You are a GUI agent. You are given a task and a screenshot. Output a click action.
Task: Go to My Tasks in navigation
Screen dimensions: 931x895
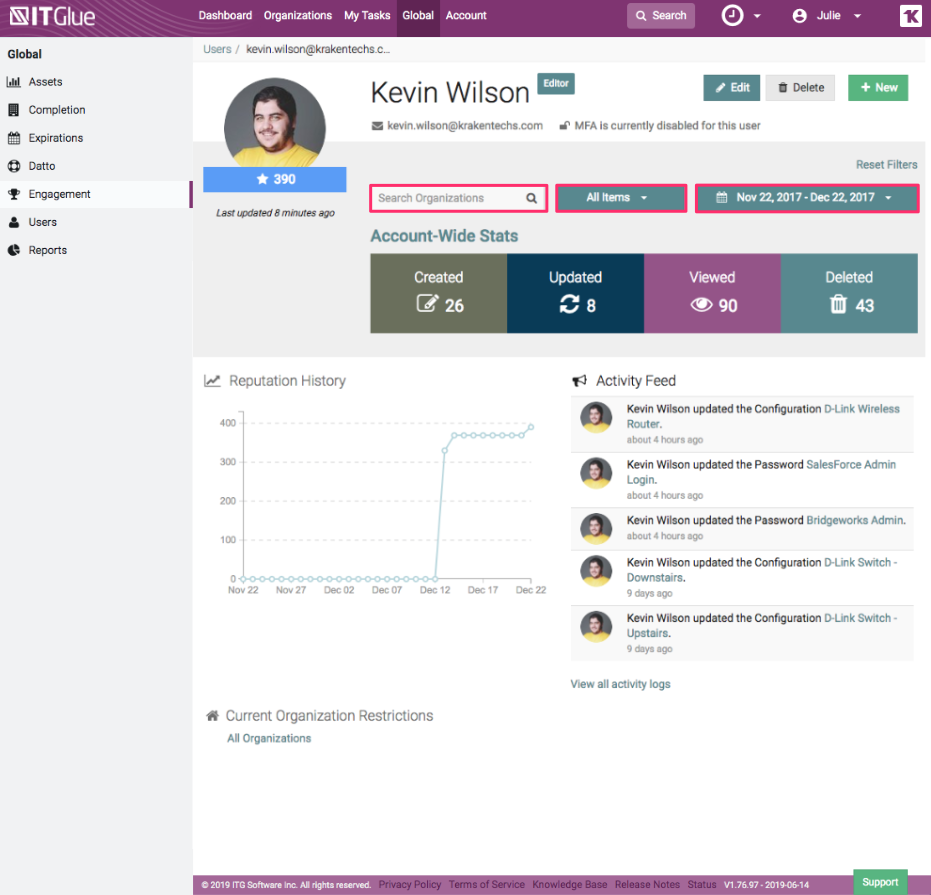367,16
